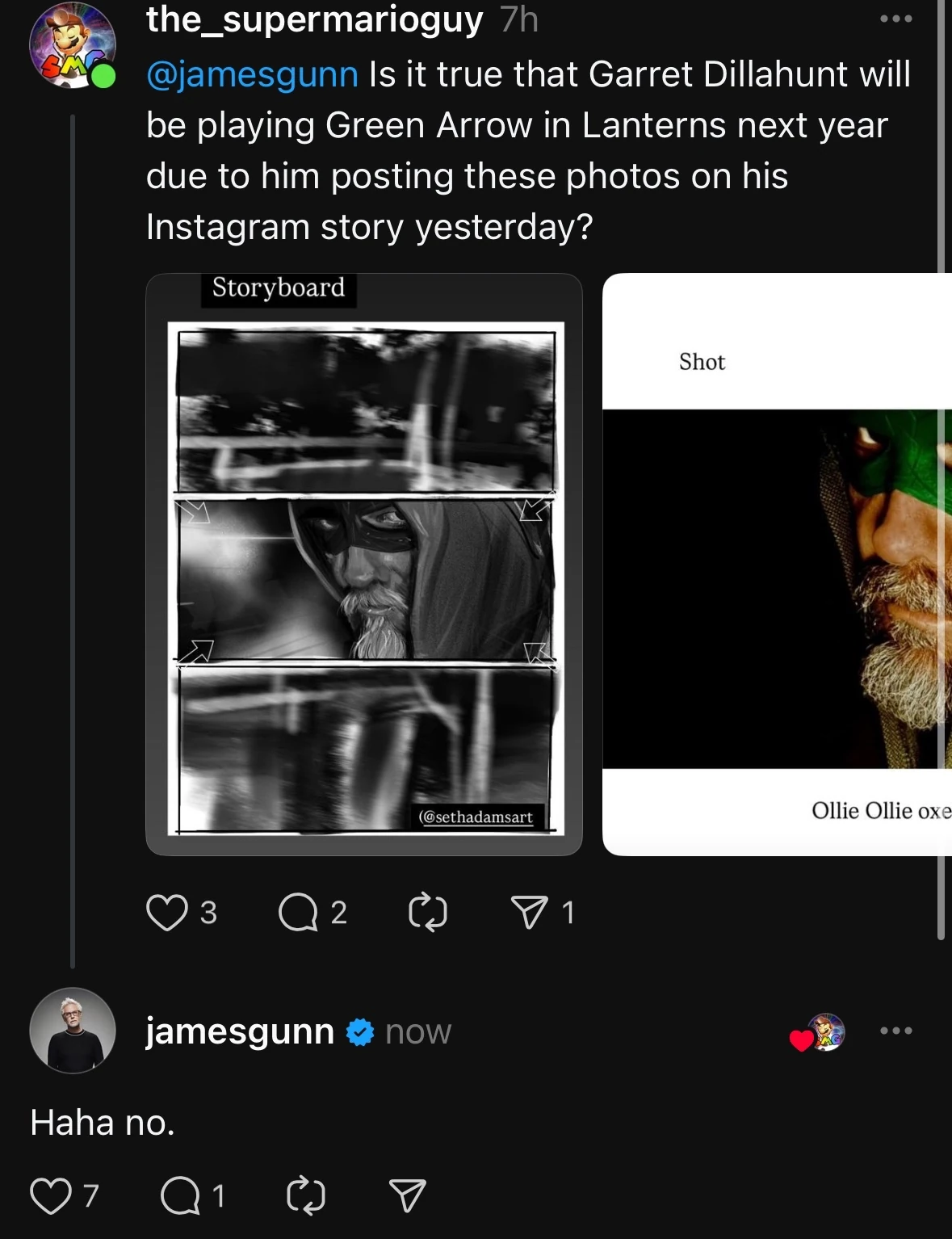
Task: Open comment icon under jamesgunn's reply
Action: 180,1195
